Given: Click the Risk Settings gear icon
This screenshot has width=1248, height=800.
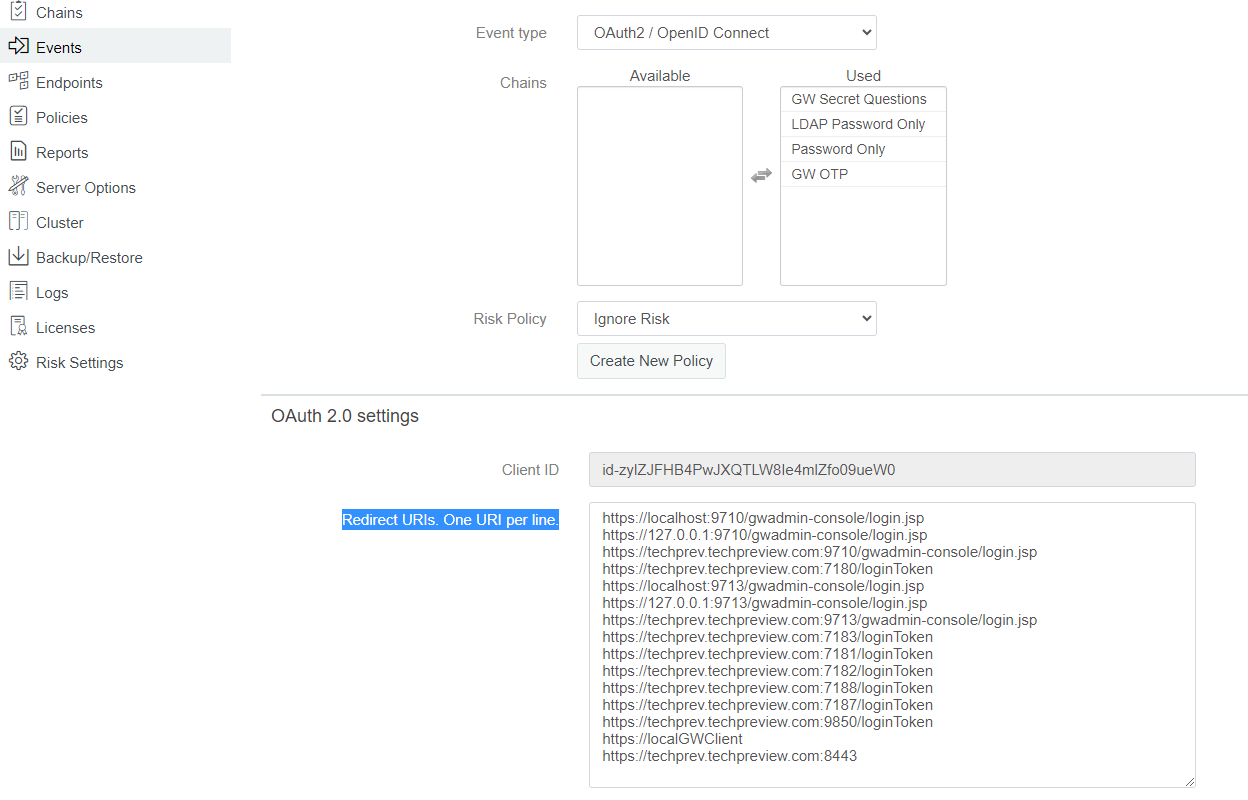Looking at the screenshot, I should click(x=18, y=362).
